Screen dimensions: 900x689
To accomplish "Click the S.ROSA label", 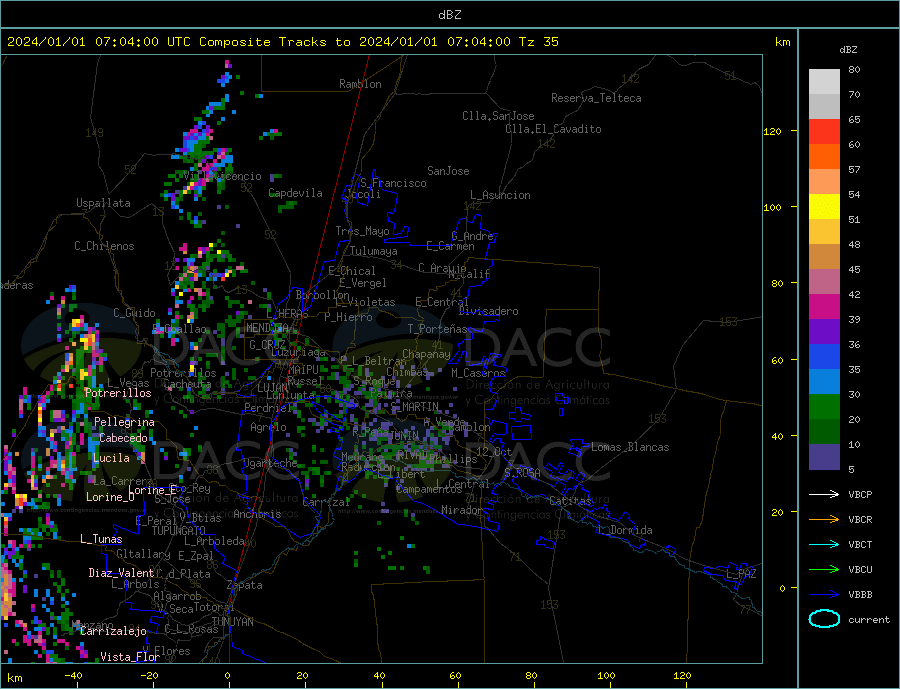I will tap(522, 473).
